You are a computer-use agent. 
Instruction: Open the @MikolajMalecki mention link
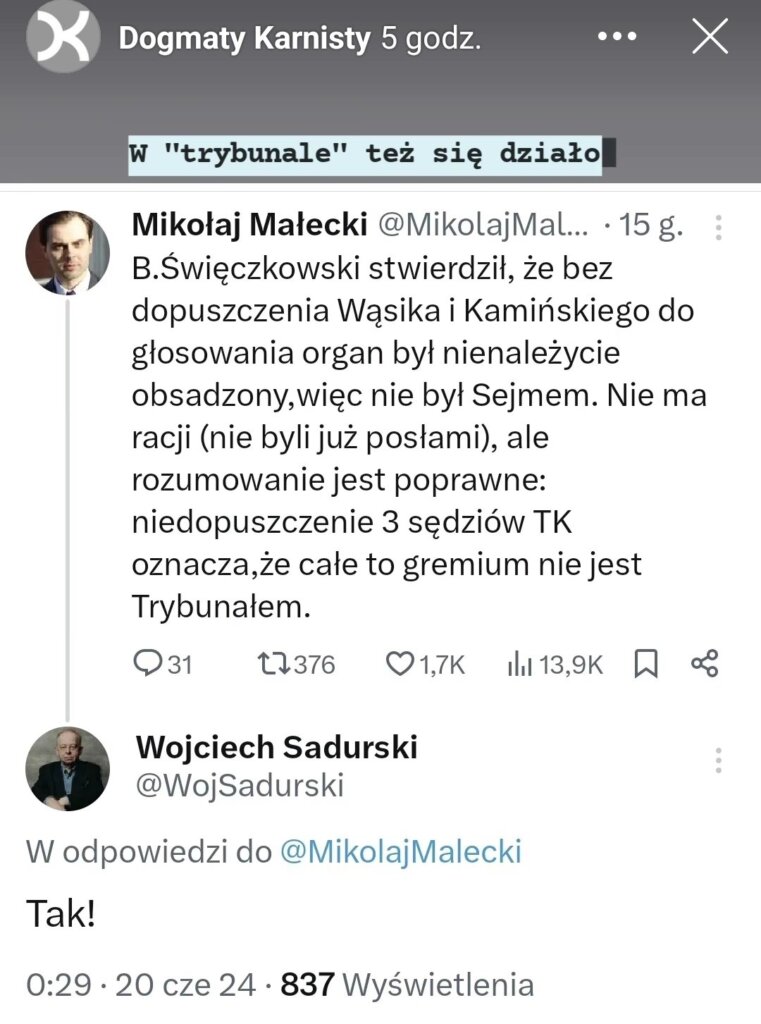(400, 852)
